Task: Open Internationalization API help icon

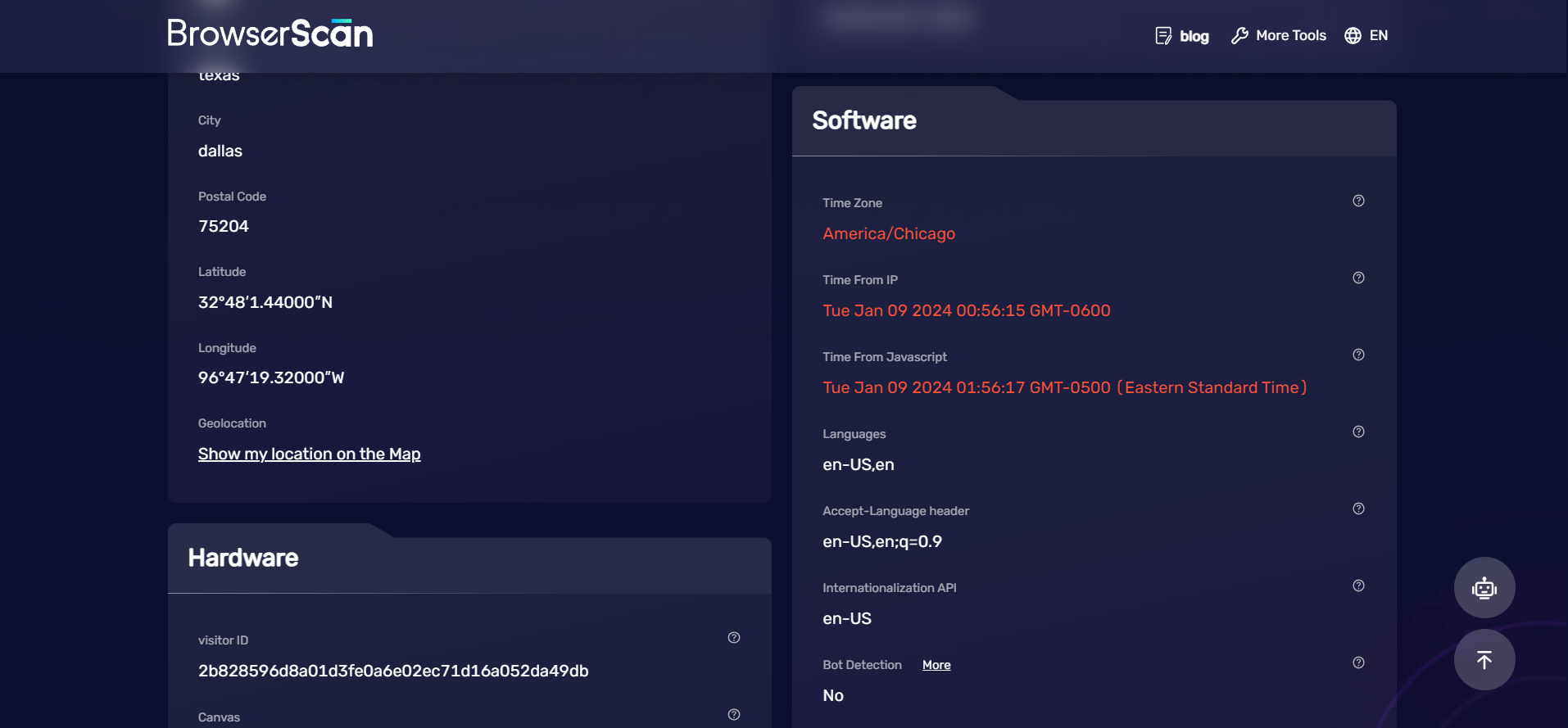Action: 1358,586
